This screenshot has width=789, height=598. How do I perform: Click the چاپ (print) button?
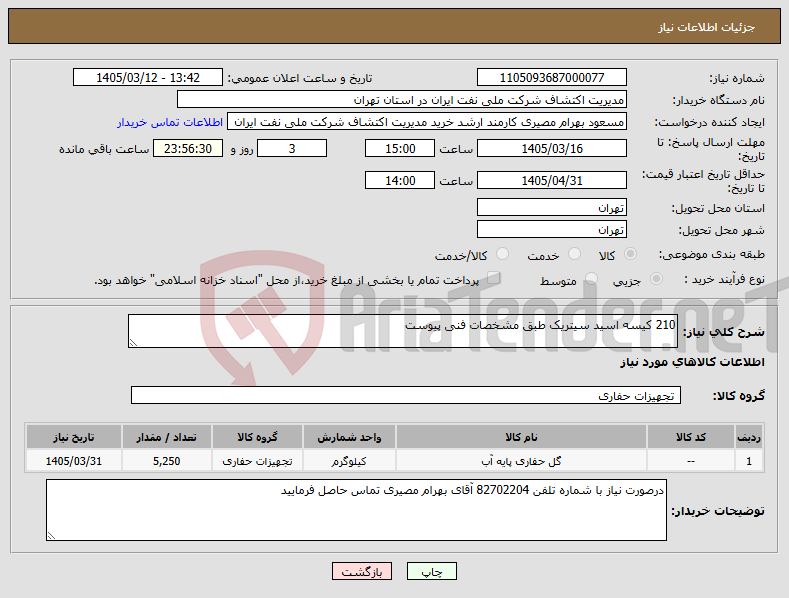coord(432,571)
